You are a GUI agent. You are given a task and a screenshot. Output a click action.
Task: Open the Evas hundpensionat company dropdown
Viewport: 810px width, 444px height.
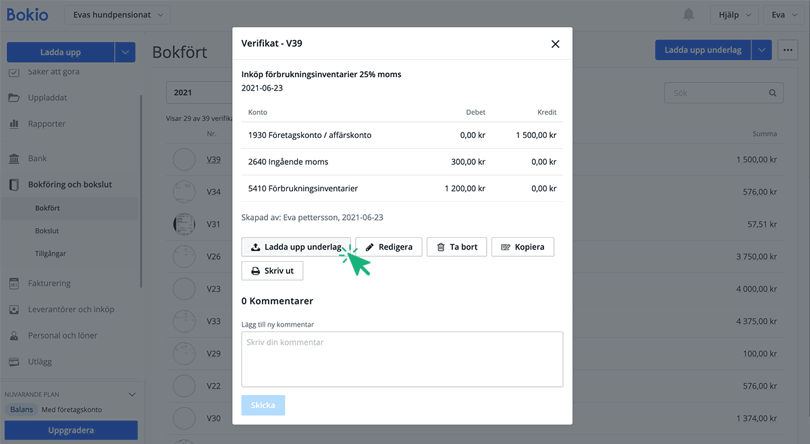pyautogui.click(x=118, y=15)
